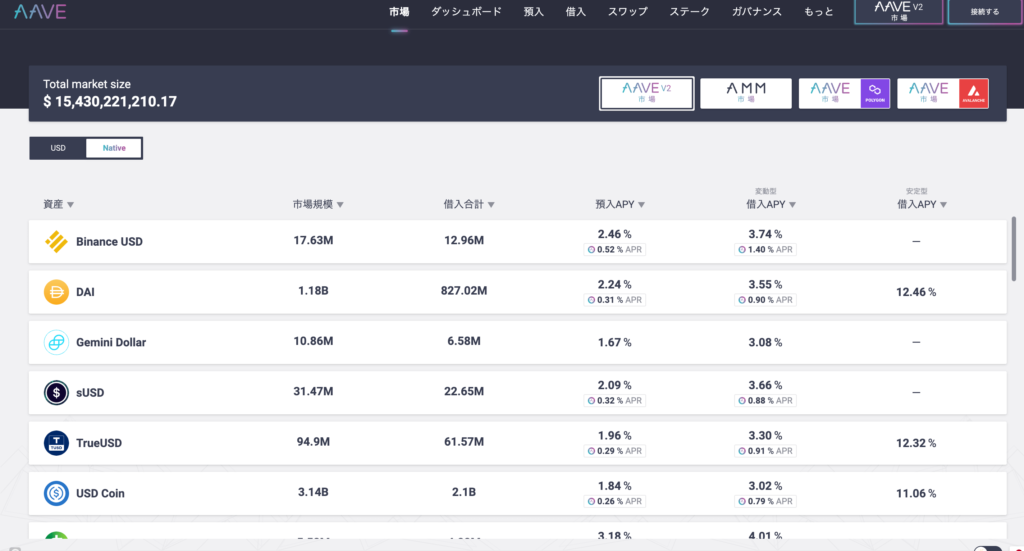Open the 預入 nav tab

pos(534,12)
